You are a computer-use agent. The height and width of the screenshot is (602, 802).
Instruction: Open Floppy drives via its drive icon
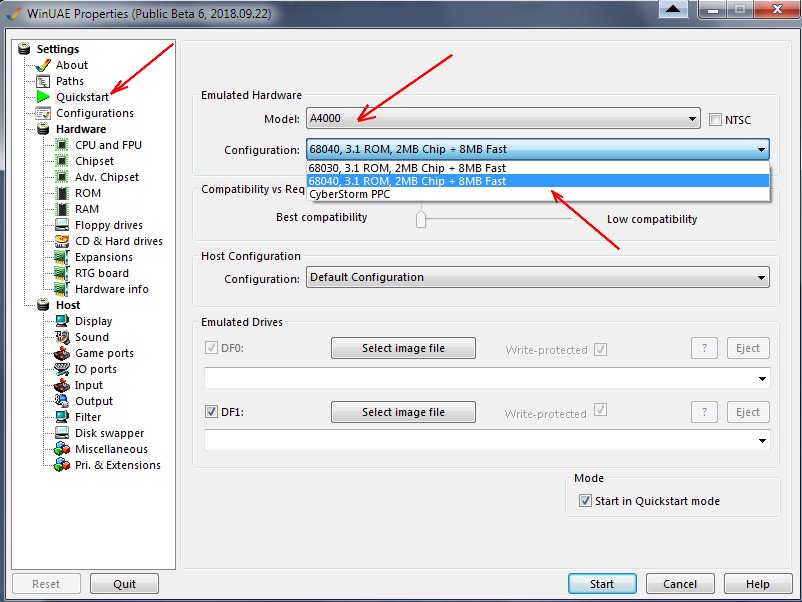(62, 225)
